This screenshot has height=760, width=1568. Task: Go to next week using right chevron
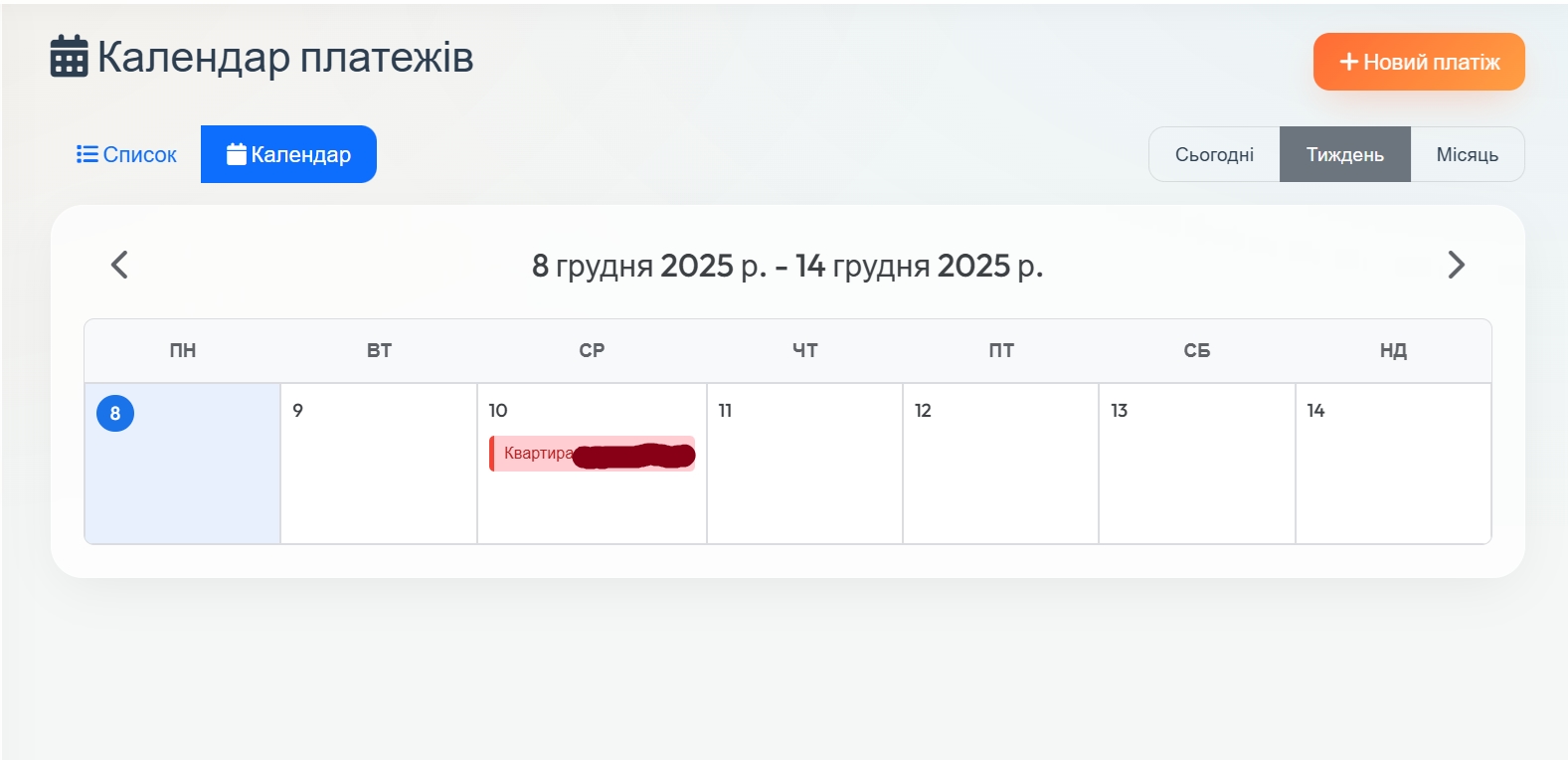click(1456, 265)
